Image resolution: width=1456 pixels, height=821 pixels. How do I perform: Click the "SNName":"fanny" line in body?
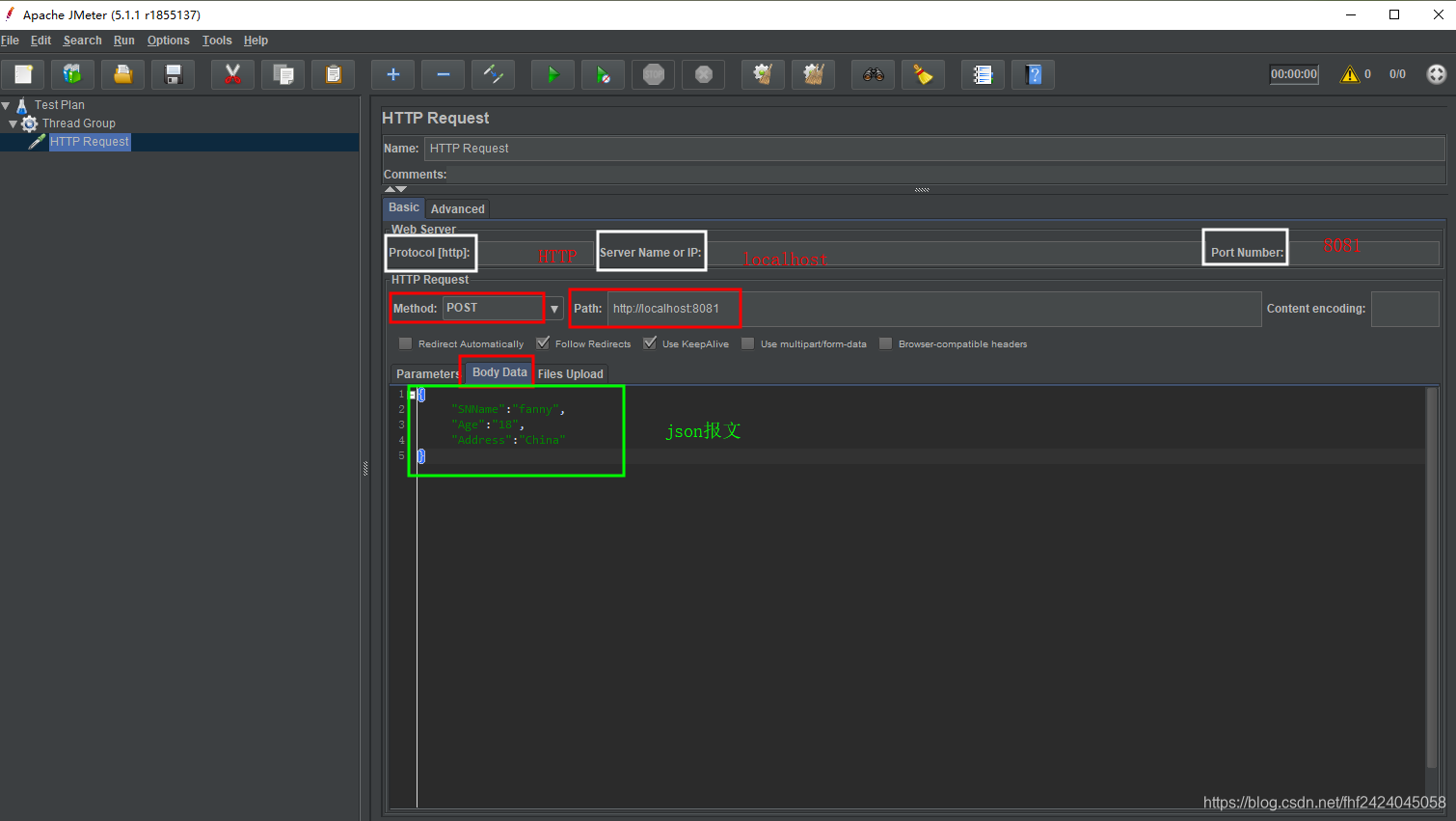pos(508,409)
